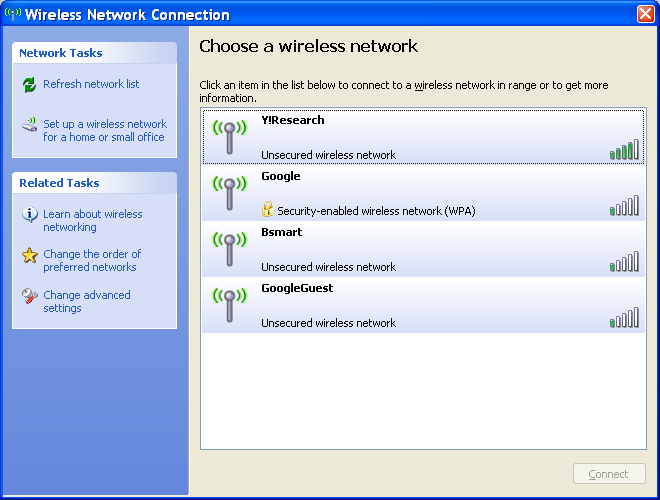The width and height of the screenshot is (660, 500).
Task: Click the wireless network setup icon
Action: (29, 126)
